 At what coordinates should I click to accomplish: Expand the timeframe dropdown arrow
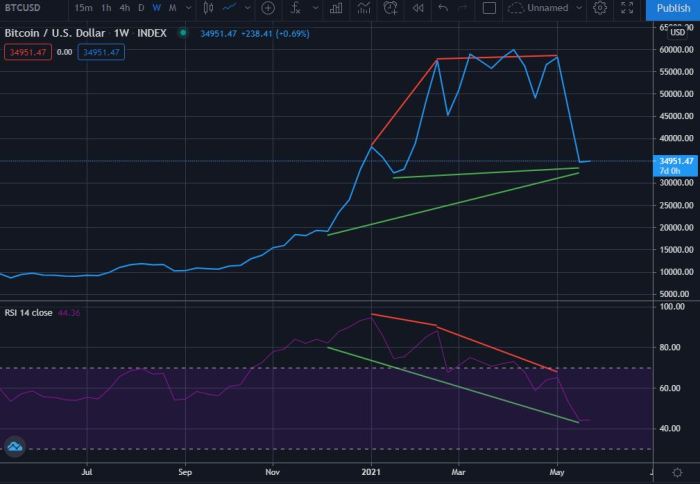point(188,8)
